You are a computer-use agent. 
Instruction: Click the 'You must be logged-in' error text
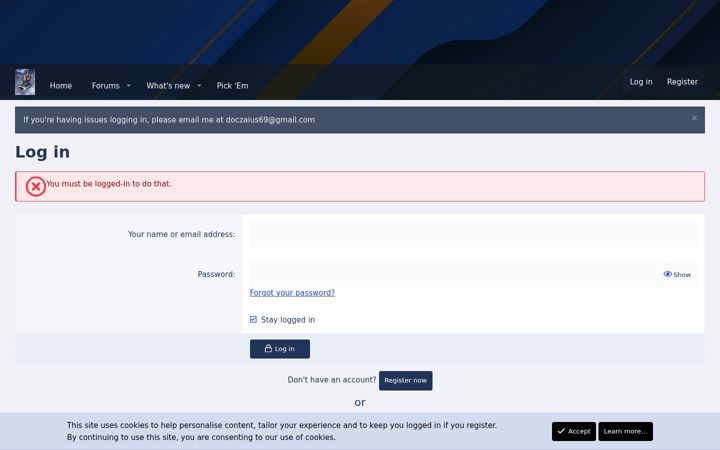pyautogui.click(x=109, y=184)
